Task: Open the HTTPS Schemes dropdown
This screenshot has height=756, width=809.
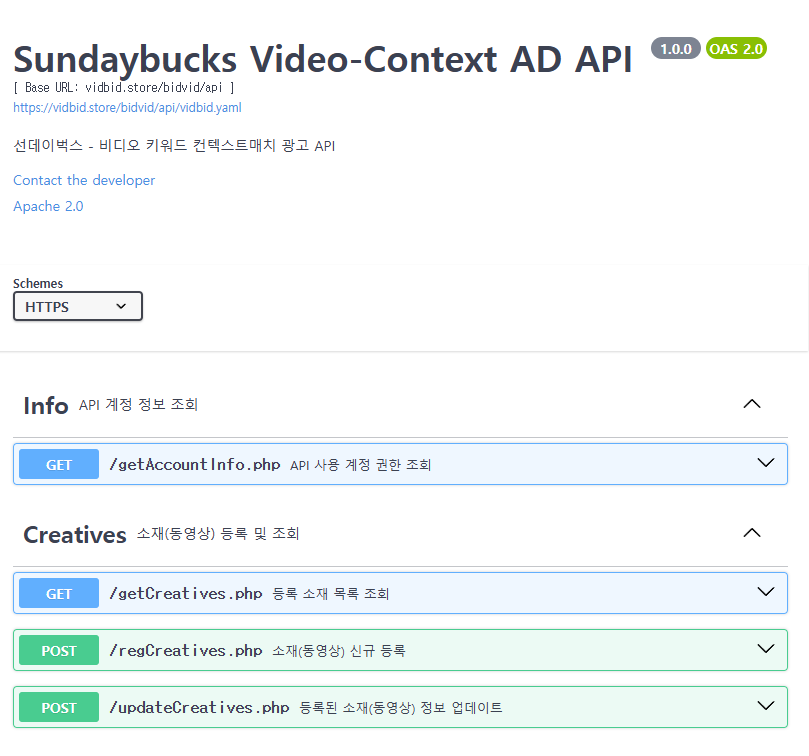Action: pos(78,306)
